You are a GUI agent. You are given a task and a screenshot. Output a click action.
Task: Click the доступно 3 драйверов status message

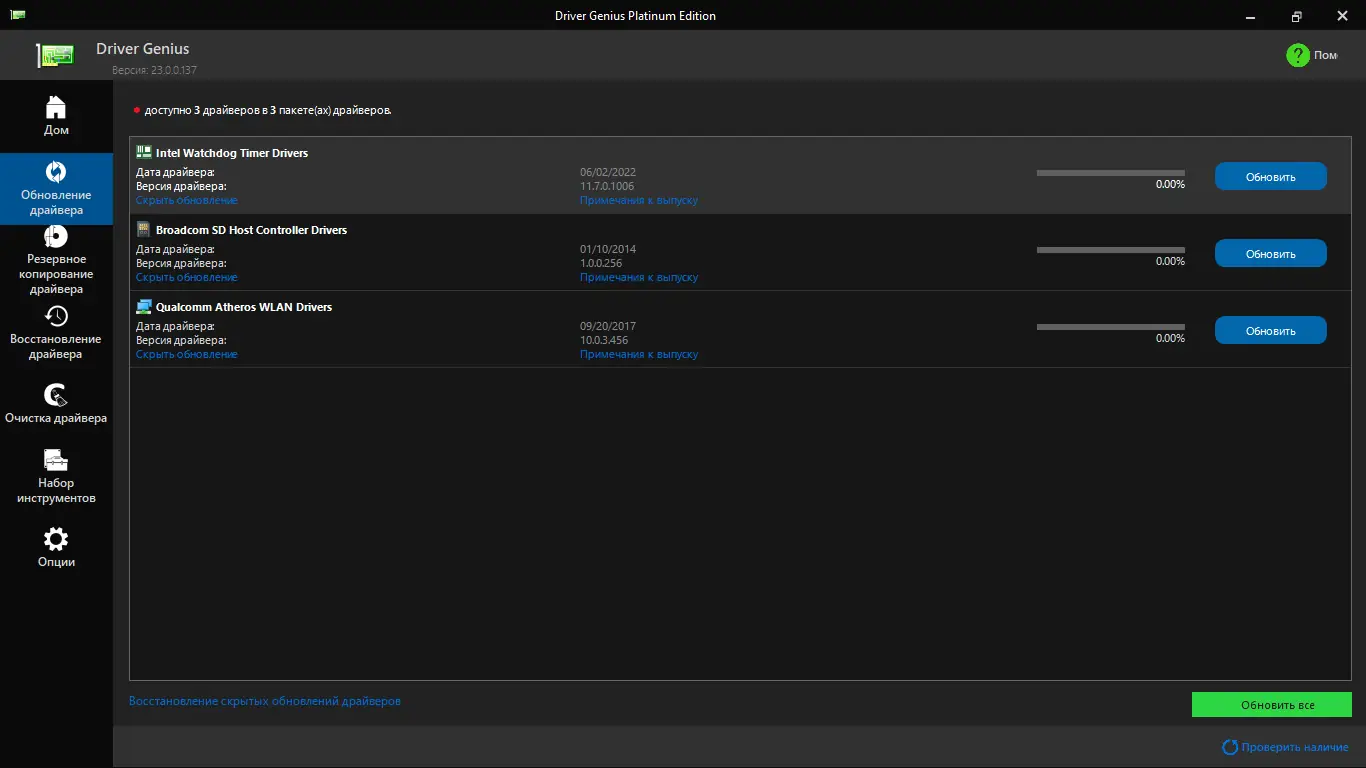(268, 110)
